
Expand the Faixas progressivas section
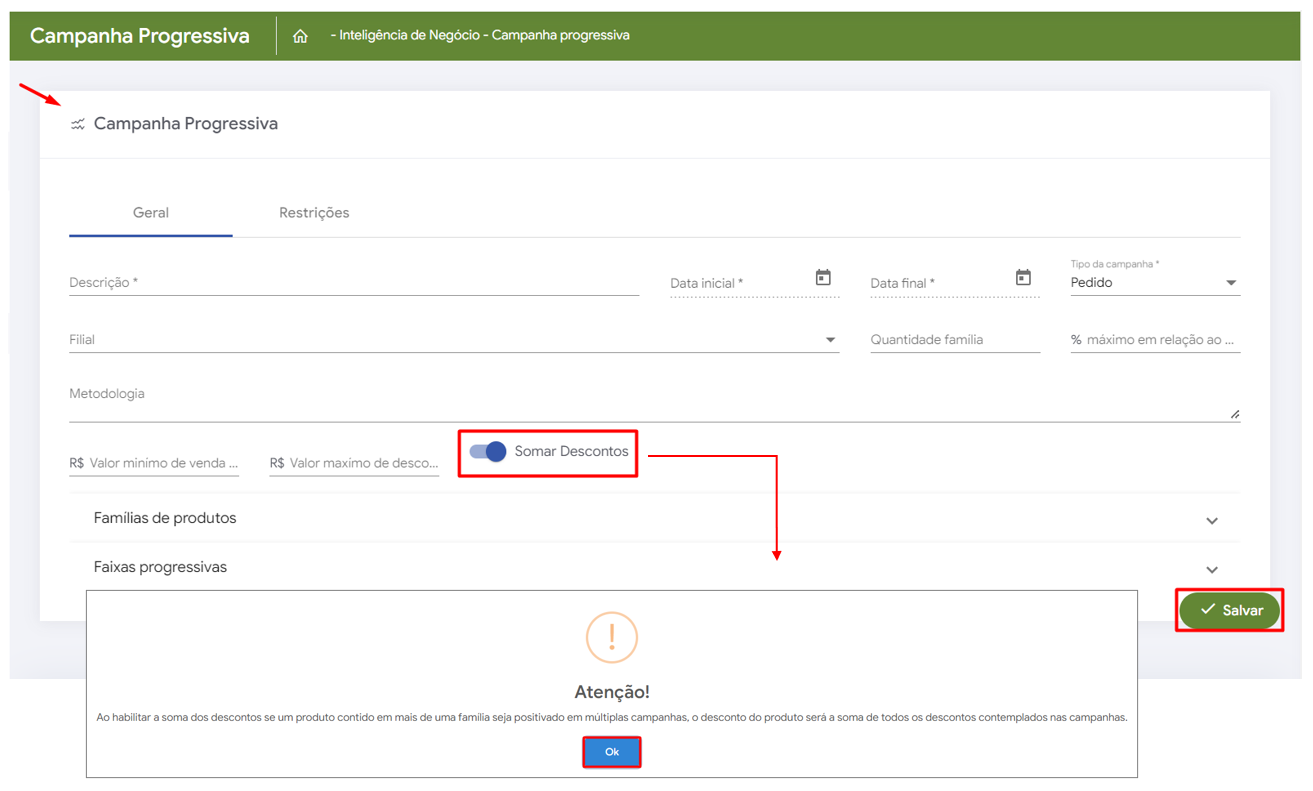[1211, 569]
